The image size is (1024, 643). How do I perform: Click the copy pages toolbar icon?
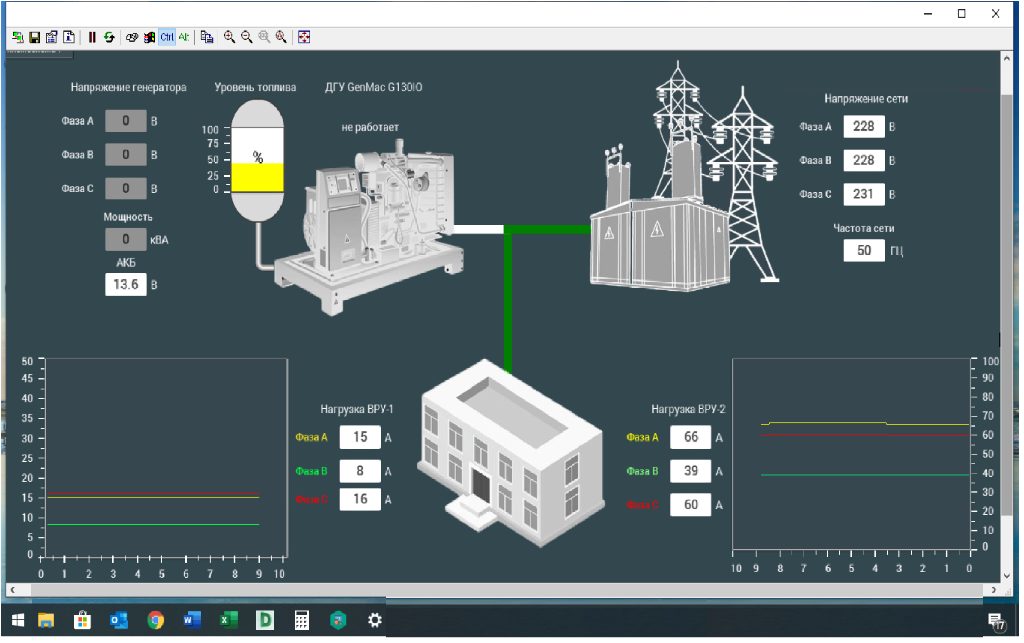207,37
